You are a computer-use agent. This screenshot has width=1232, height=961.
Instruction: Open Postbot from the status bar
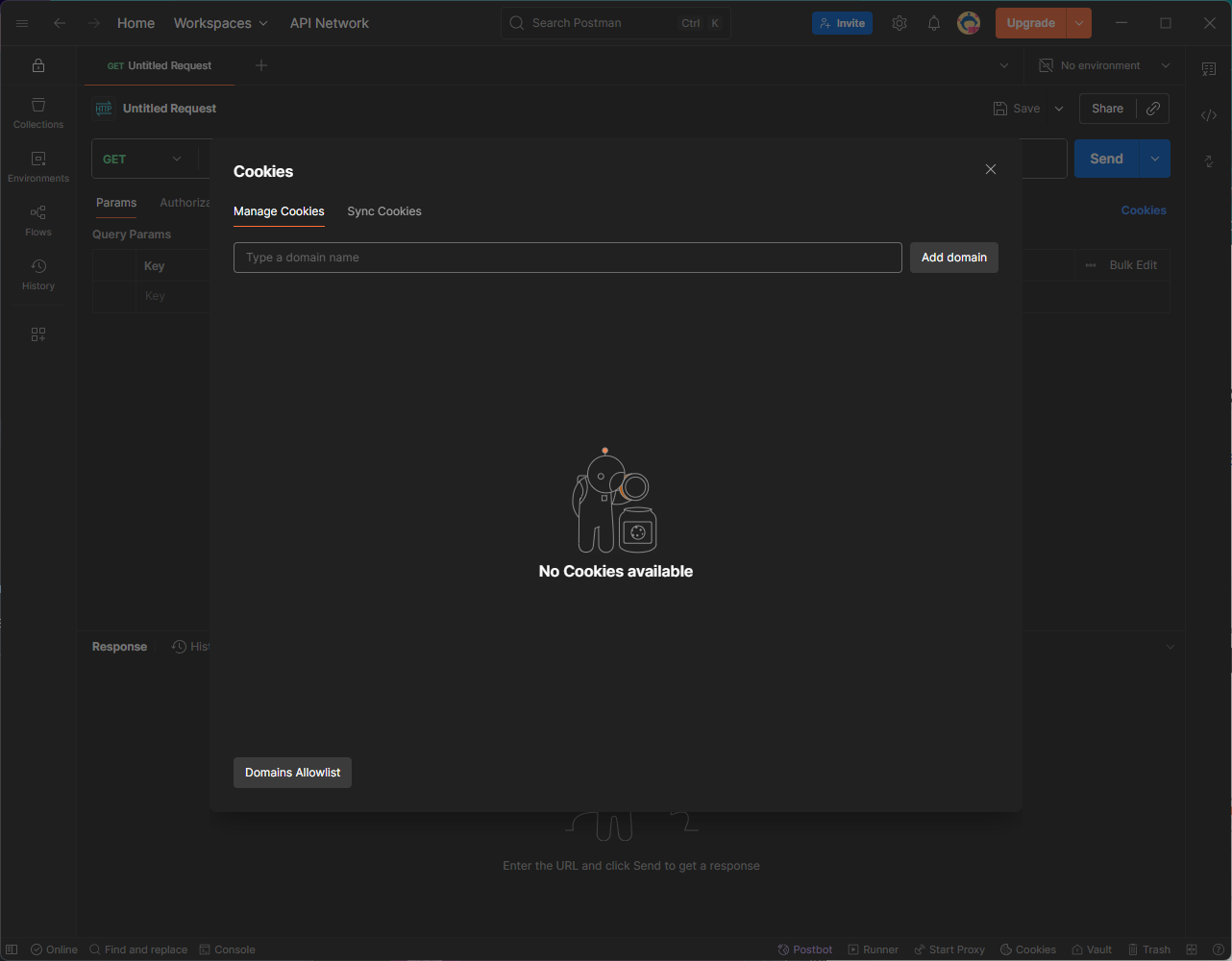coord(805,949)
